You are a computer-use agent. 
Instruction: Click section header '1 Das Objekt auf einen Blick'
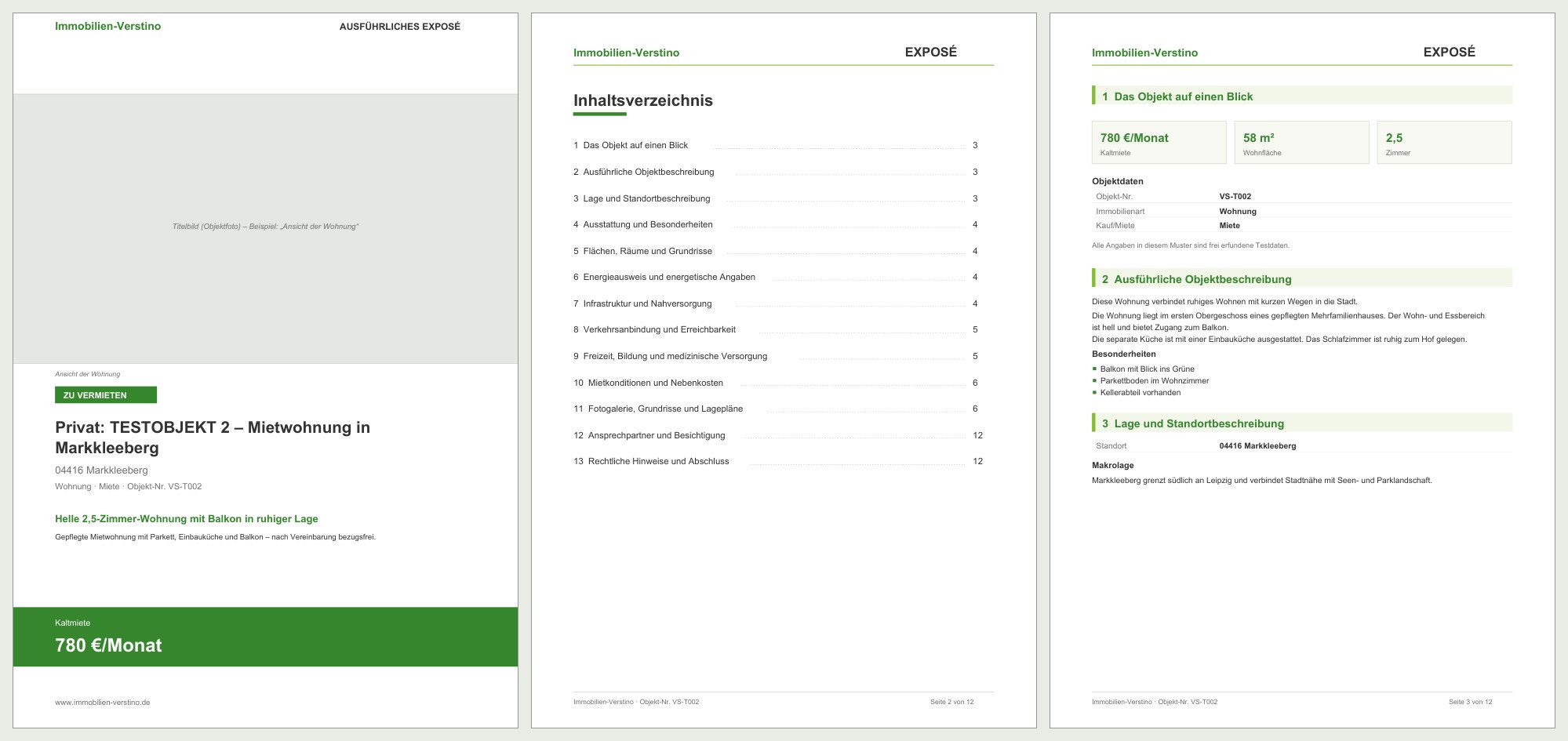(1302, 96)
